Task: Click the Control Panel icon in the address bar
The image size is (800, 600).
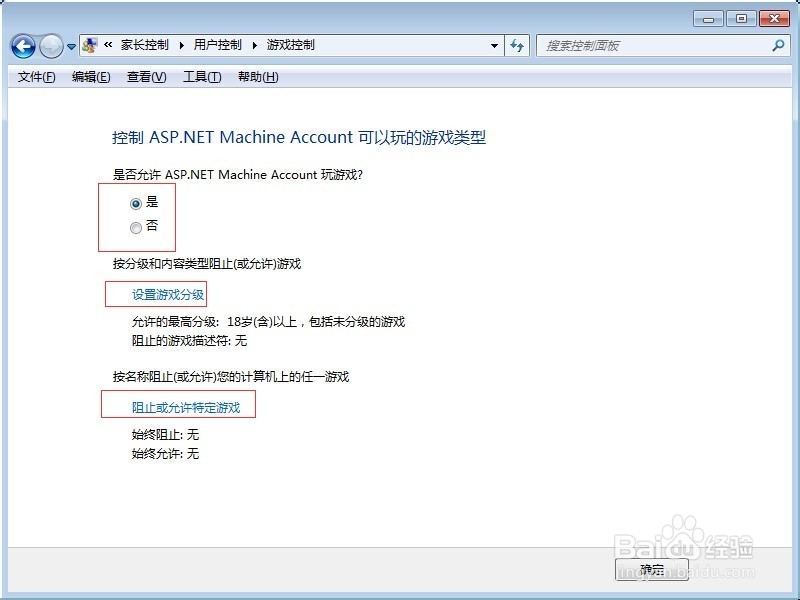Action: 88,45
